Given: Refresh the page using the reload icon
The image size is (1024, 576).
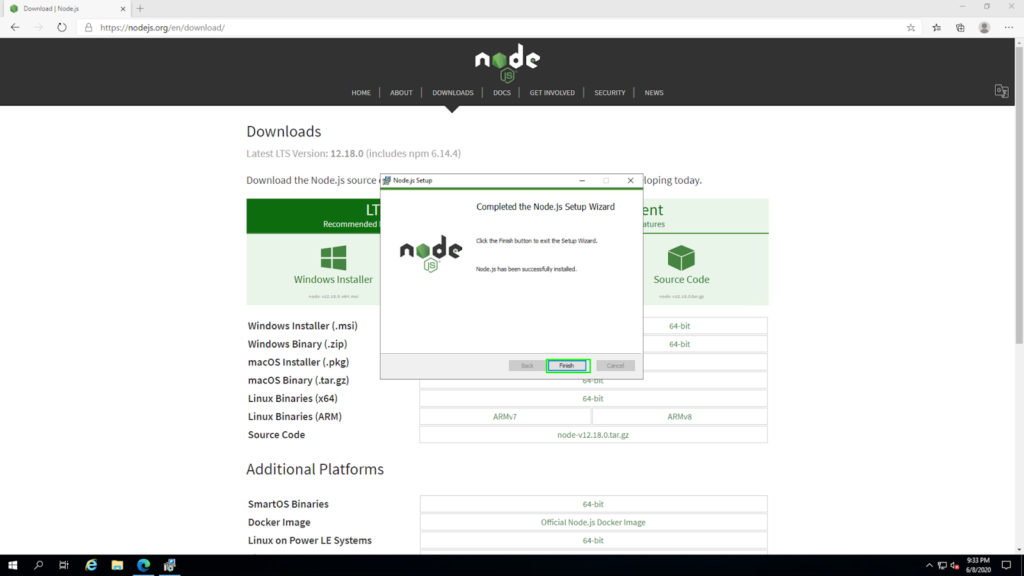Looking at the screenshot, I should 61,28.
